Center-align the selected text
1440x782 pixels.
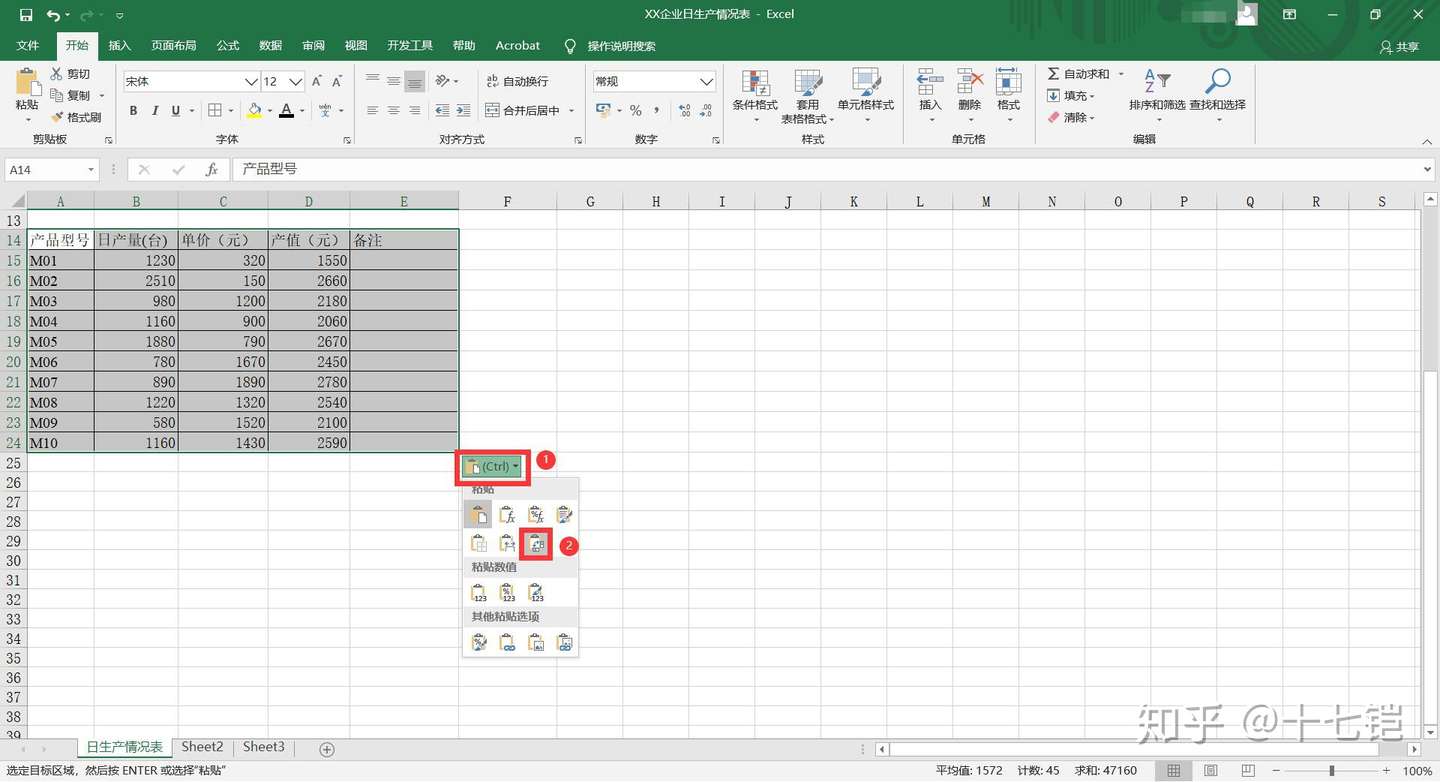pos(392,110)
